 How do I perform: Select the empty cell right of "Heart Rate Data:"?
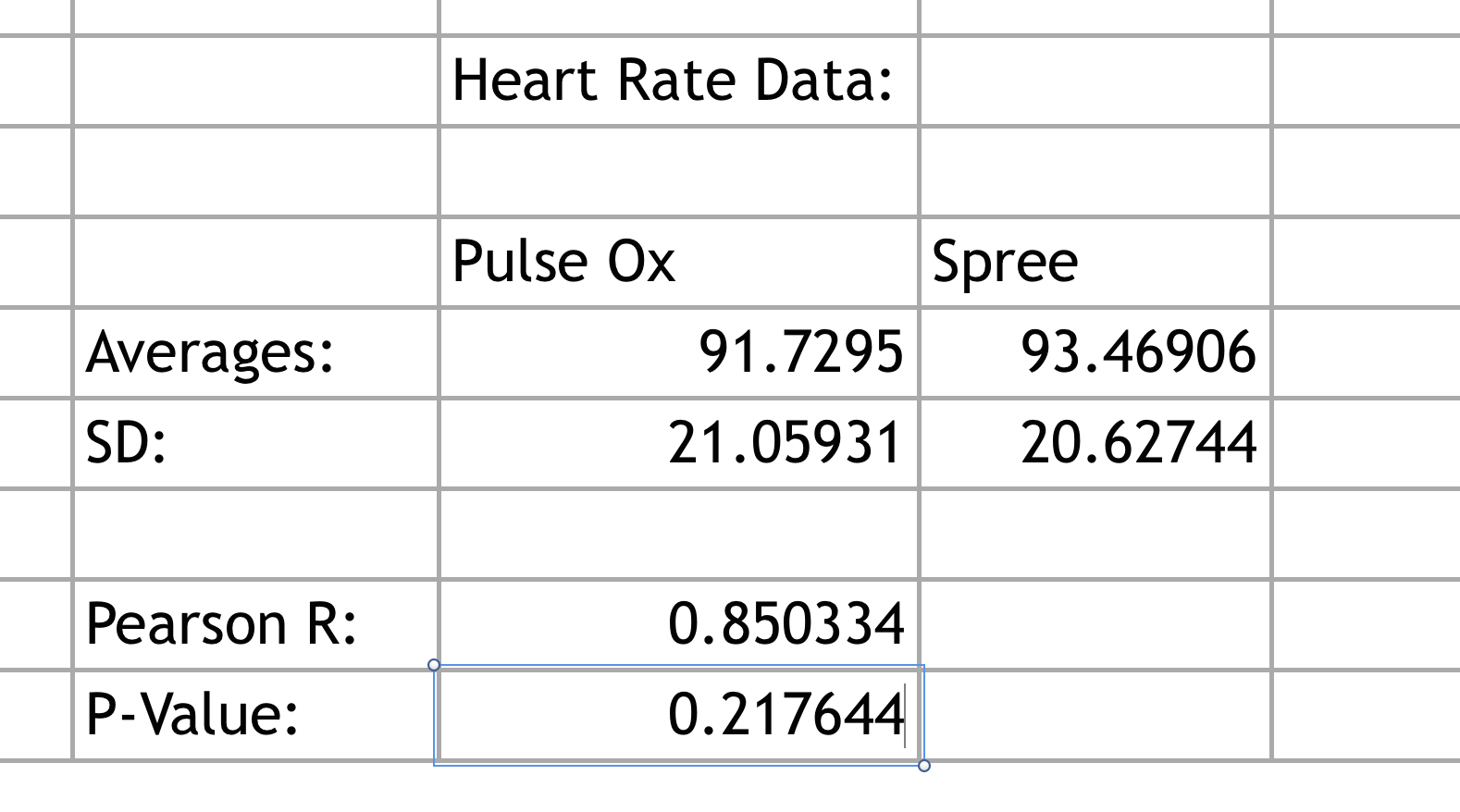(1095, 80)
